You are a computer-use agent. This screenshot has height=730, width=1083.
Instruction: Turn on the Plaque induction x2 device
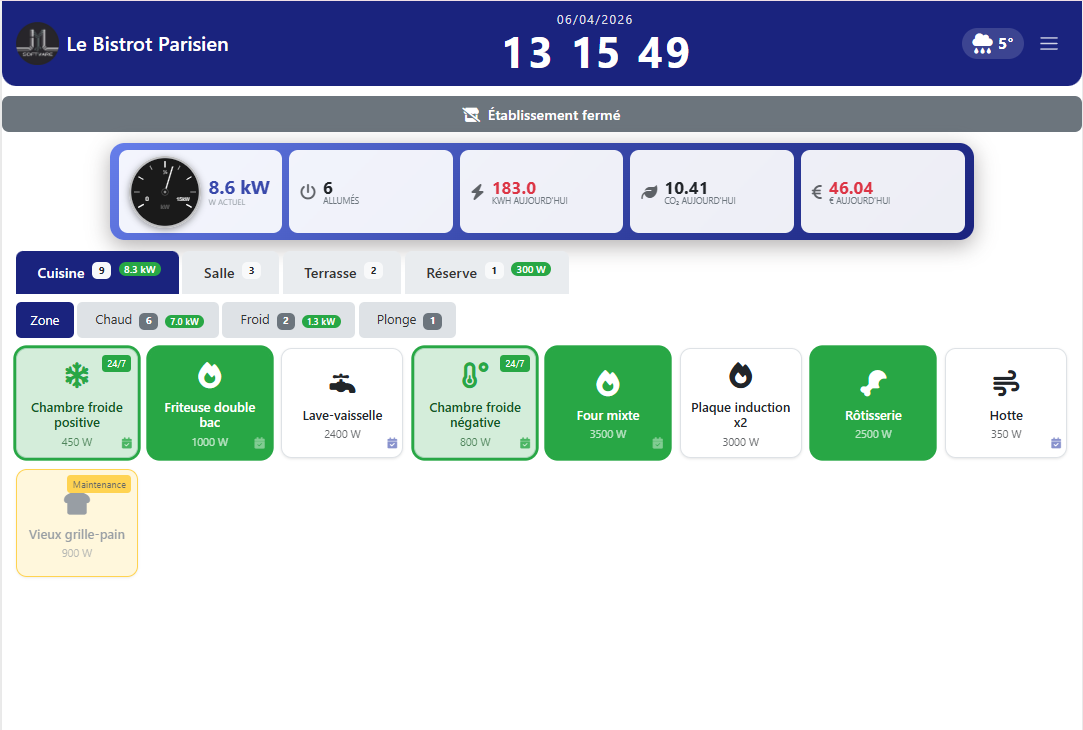pyautogui.click(x=740, y=402)
